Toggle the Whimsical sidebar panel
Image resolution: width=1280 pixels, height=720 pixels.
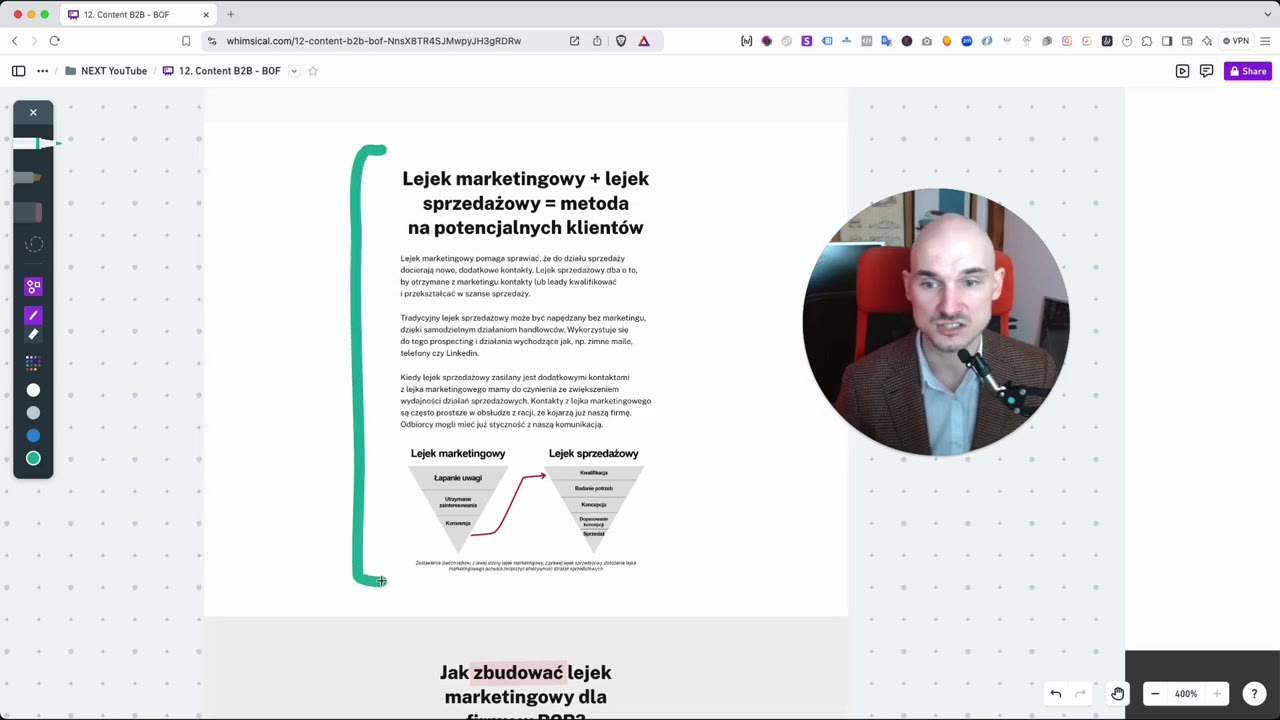18,71
